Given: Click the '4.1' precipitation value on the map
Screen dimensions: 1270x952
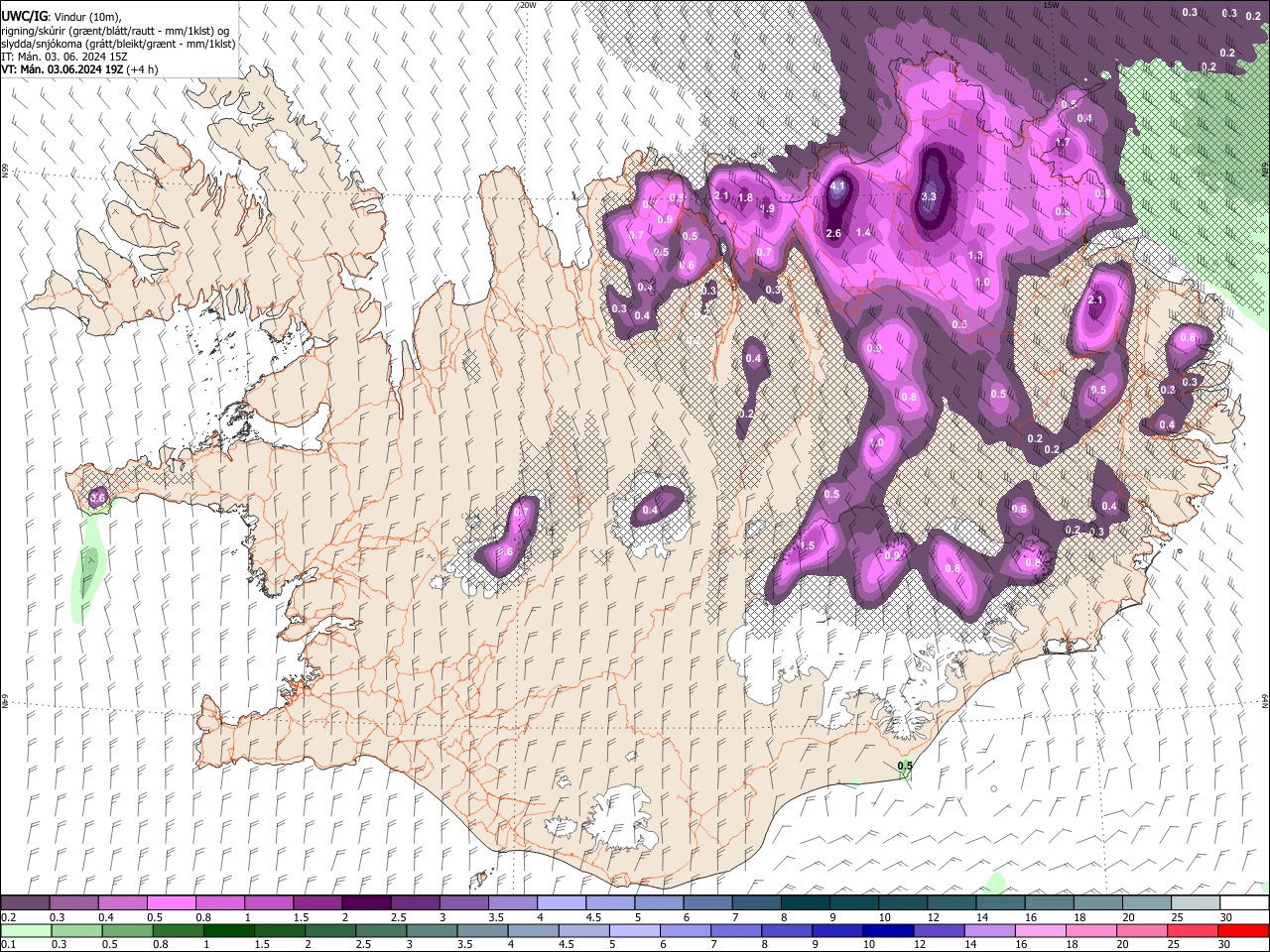Looking at the screenshot, I should [x=837, y=185].
